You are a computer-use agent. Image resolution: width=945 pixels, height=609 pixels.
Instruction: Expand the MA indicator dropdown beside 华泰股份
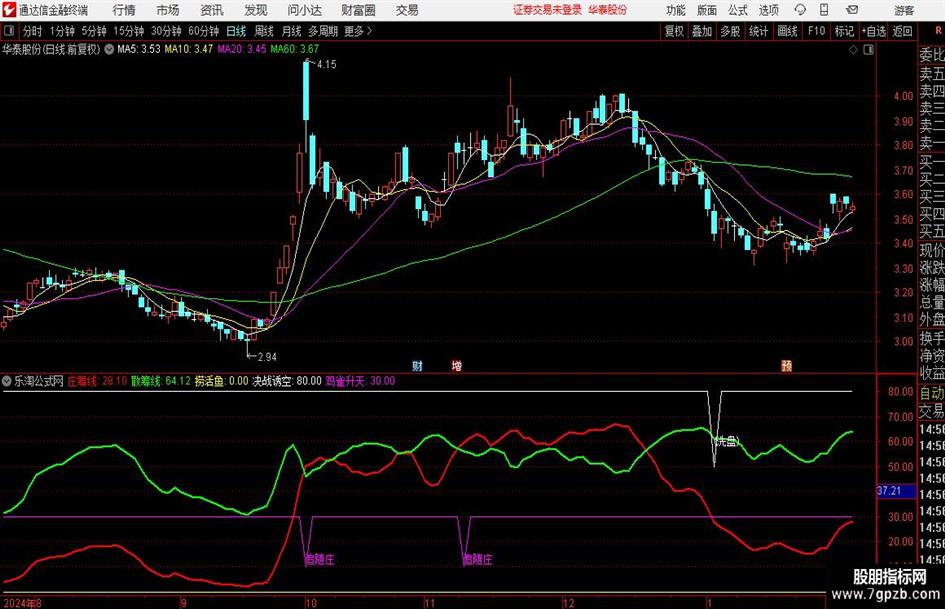pos(109,49)
